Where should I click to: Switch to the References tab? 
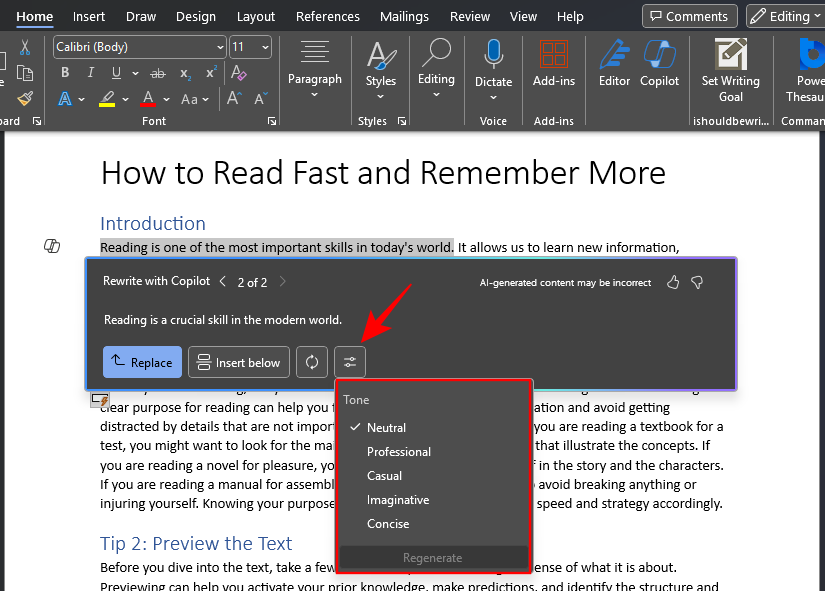327,16
